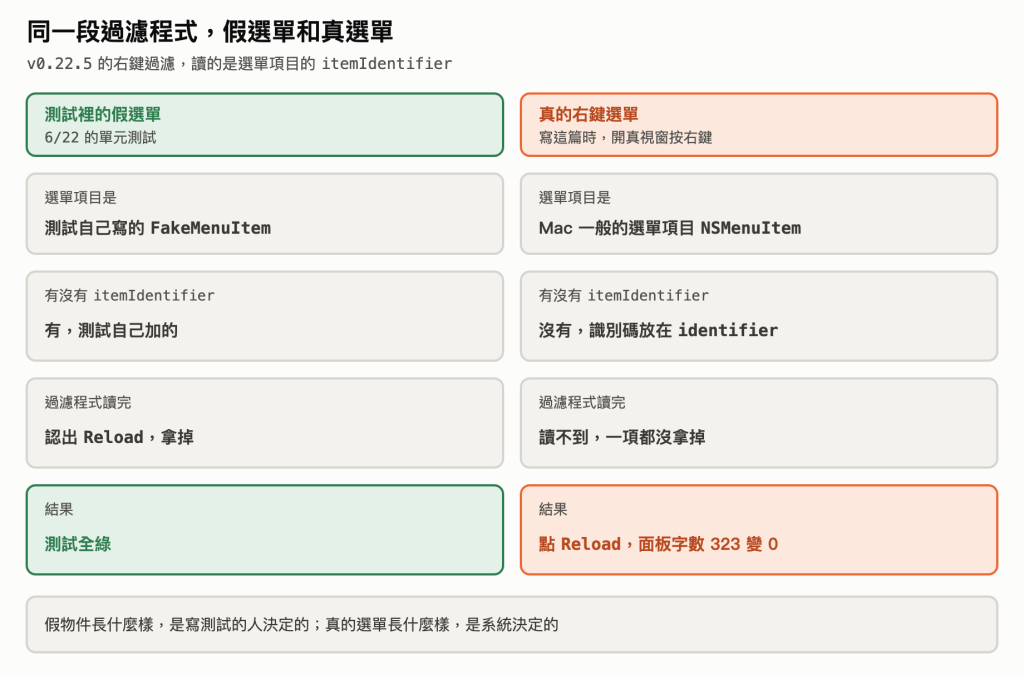Click the 結果 label in the orange result card

[553, 509]
